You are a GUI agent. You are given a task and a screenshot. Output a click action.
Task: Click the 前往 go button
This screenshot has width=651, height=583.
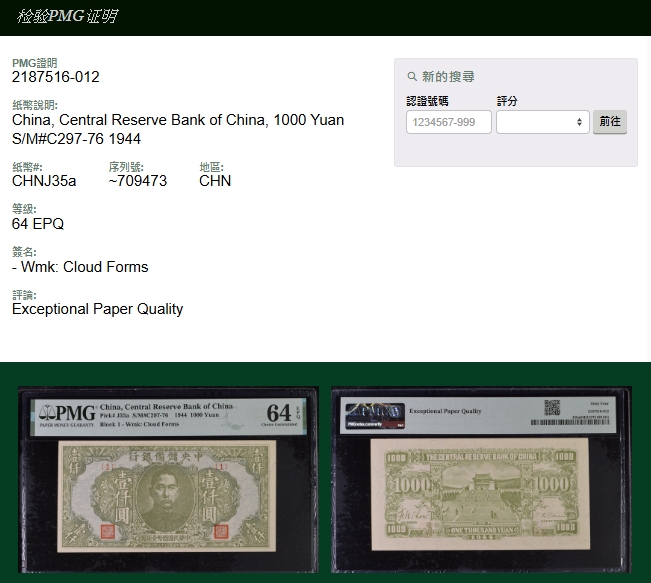(609, 122)
